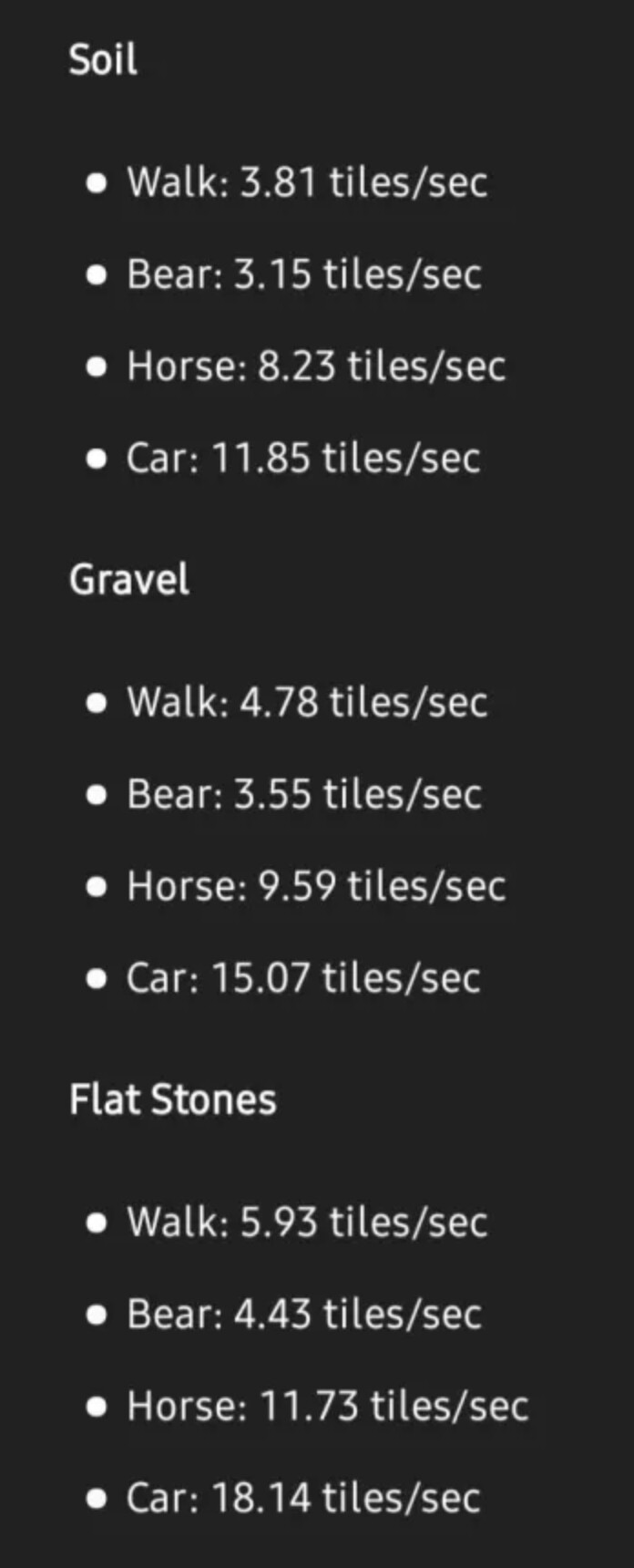Screen dimensions: 634x1568
Task: Click Flat Stones Bear 4.43 tiles/sec
Action: point(304,1314)
